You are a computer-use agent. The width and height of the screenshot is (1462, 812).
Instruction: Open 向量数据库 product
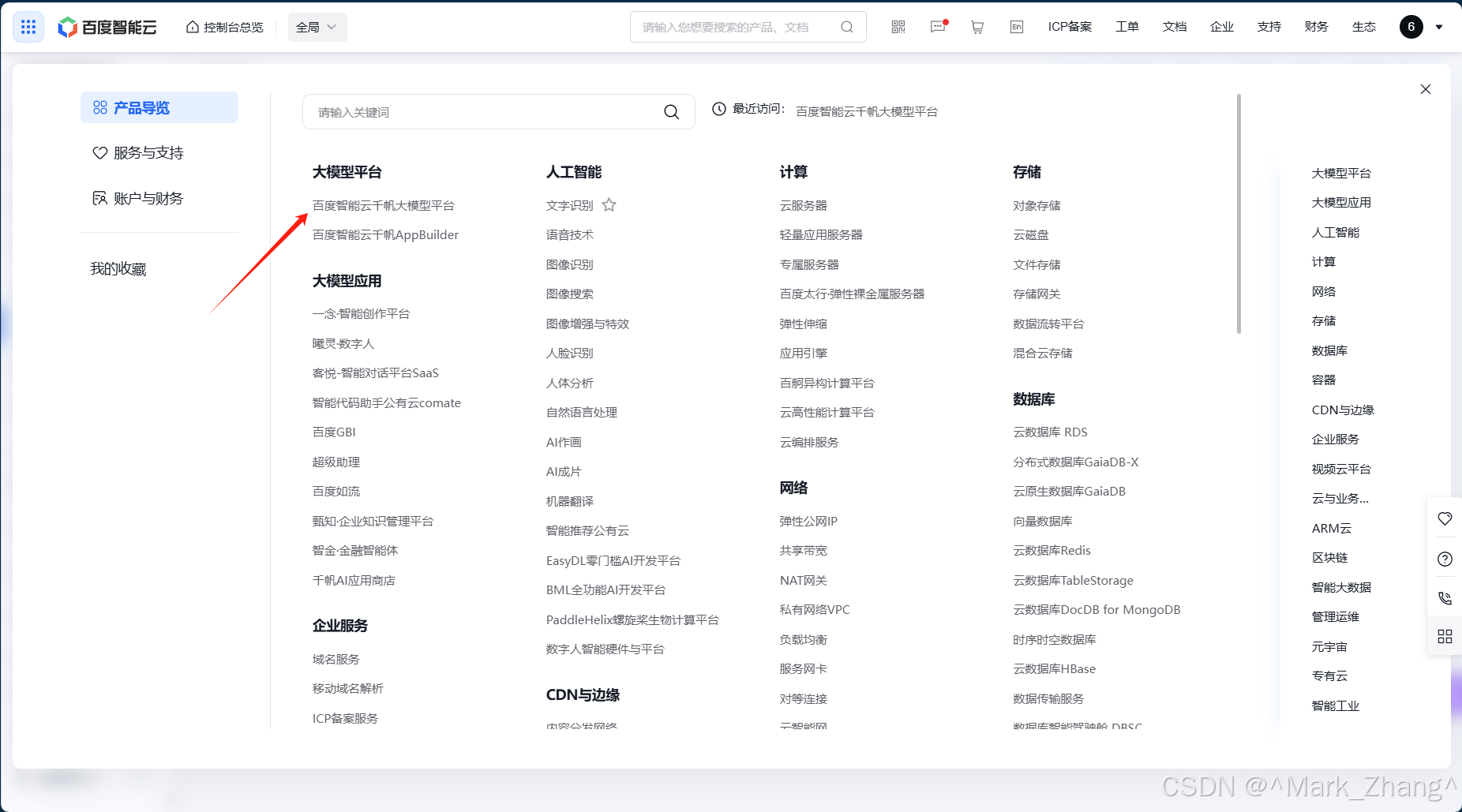click(x=1043, y=522)
